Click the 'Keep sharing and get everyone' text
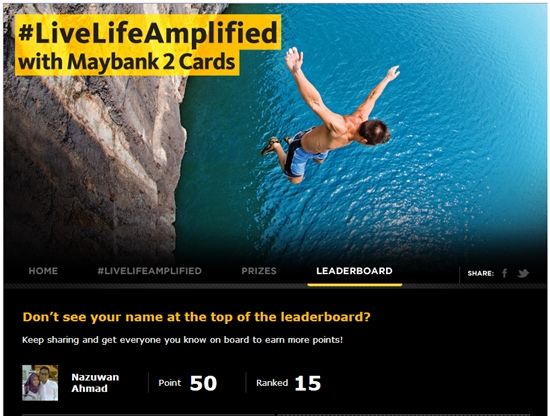 [x=182, y=340]
